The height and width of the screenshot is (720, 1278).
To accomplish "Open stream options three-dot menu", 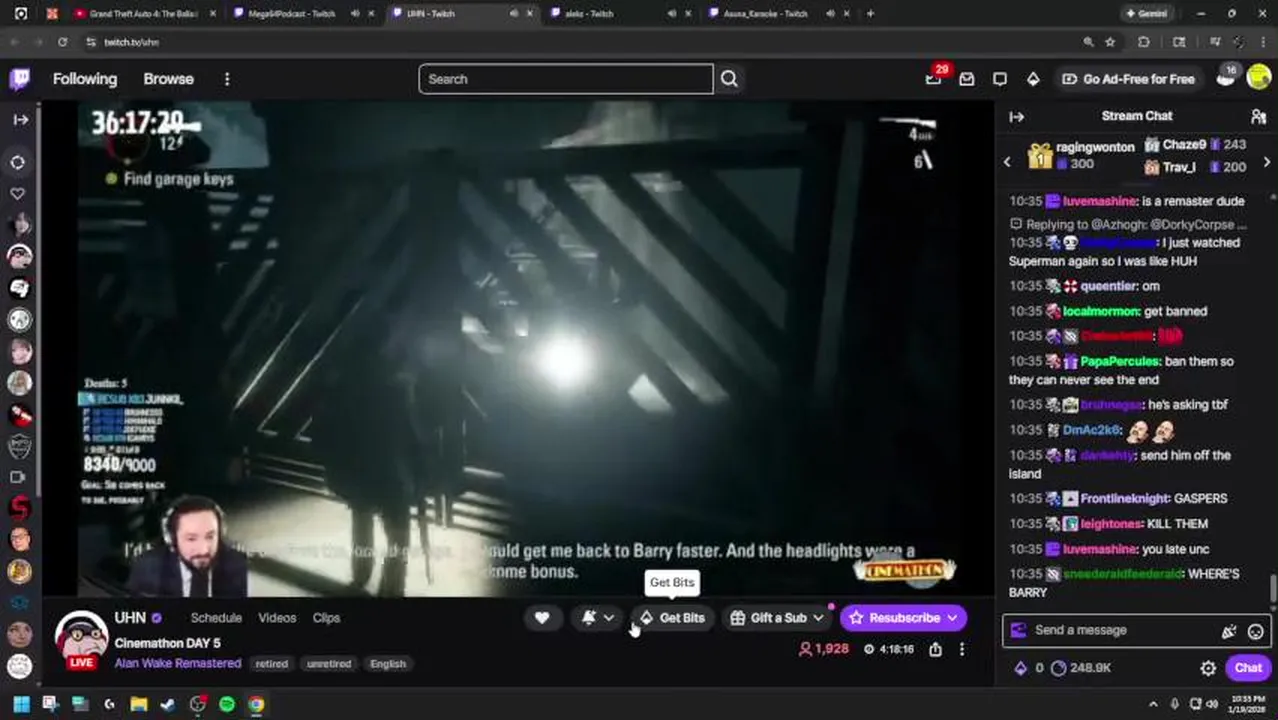I will pos(961,649).
